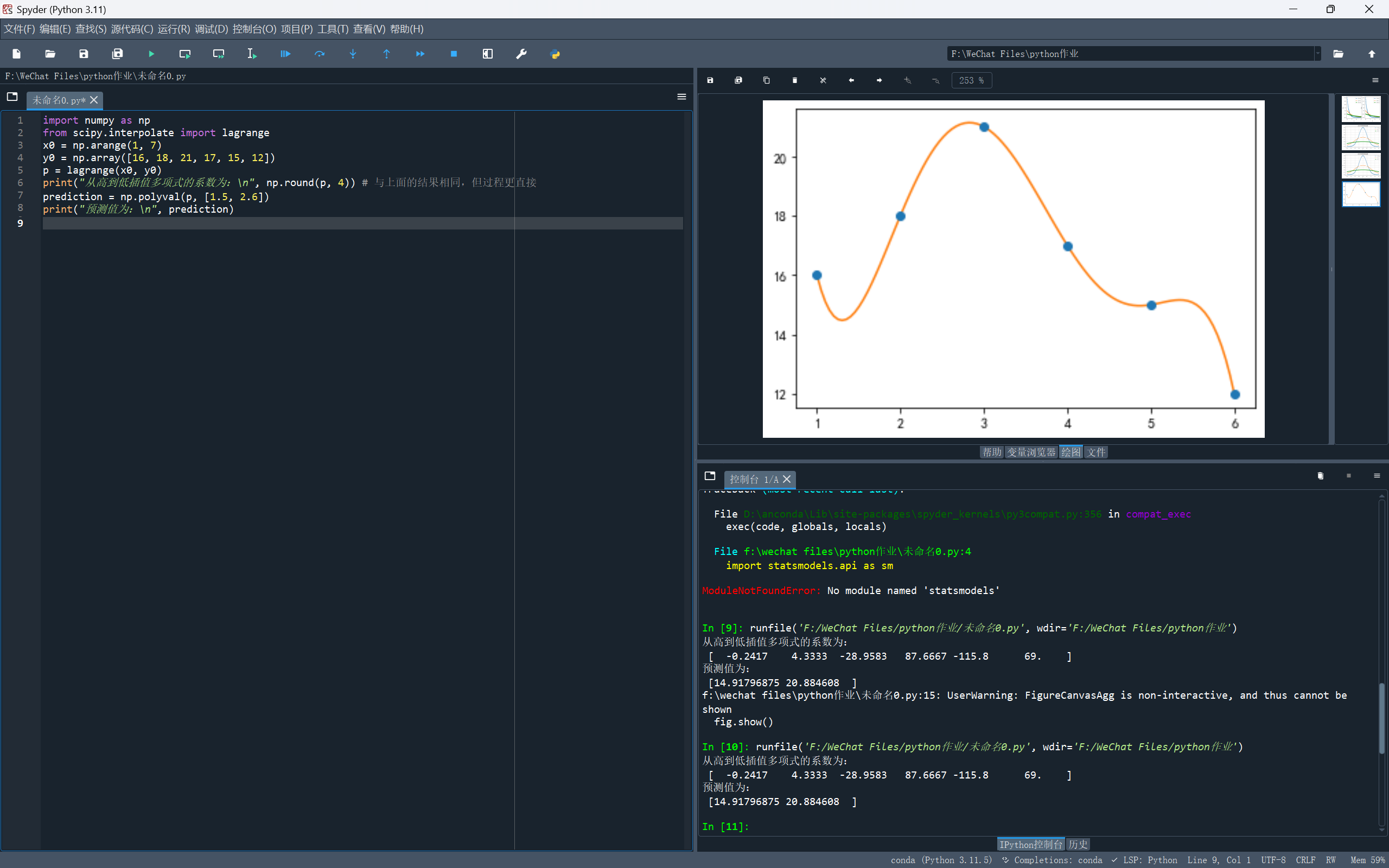
Task: Delete the plot with the trash icon
Action: (x=794, y=80)
